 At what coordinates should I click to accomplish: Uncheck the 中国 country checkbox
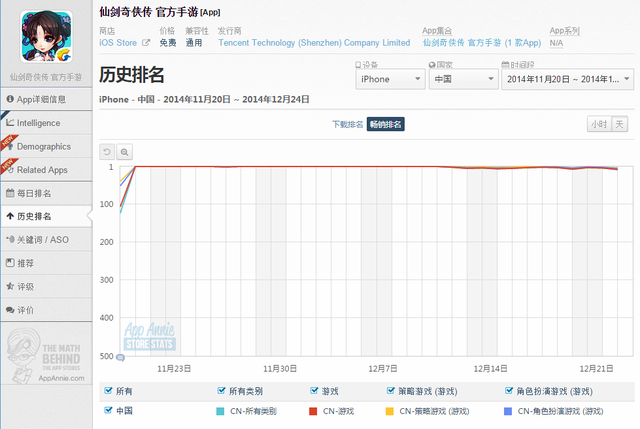(108, 410)
